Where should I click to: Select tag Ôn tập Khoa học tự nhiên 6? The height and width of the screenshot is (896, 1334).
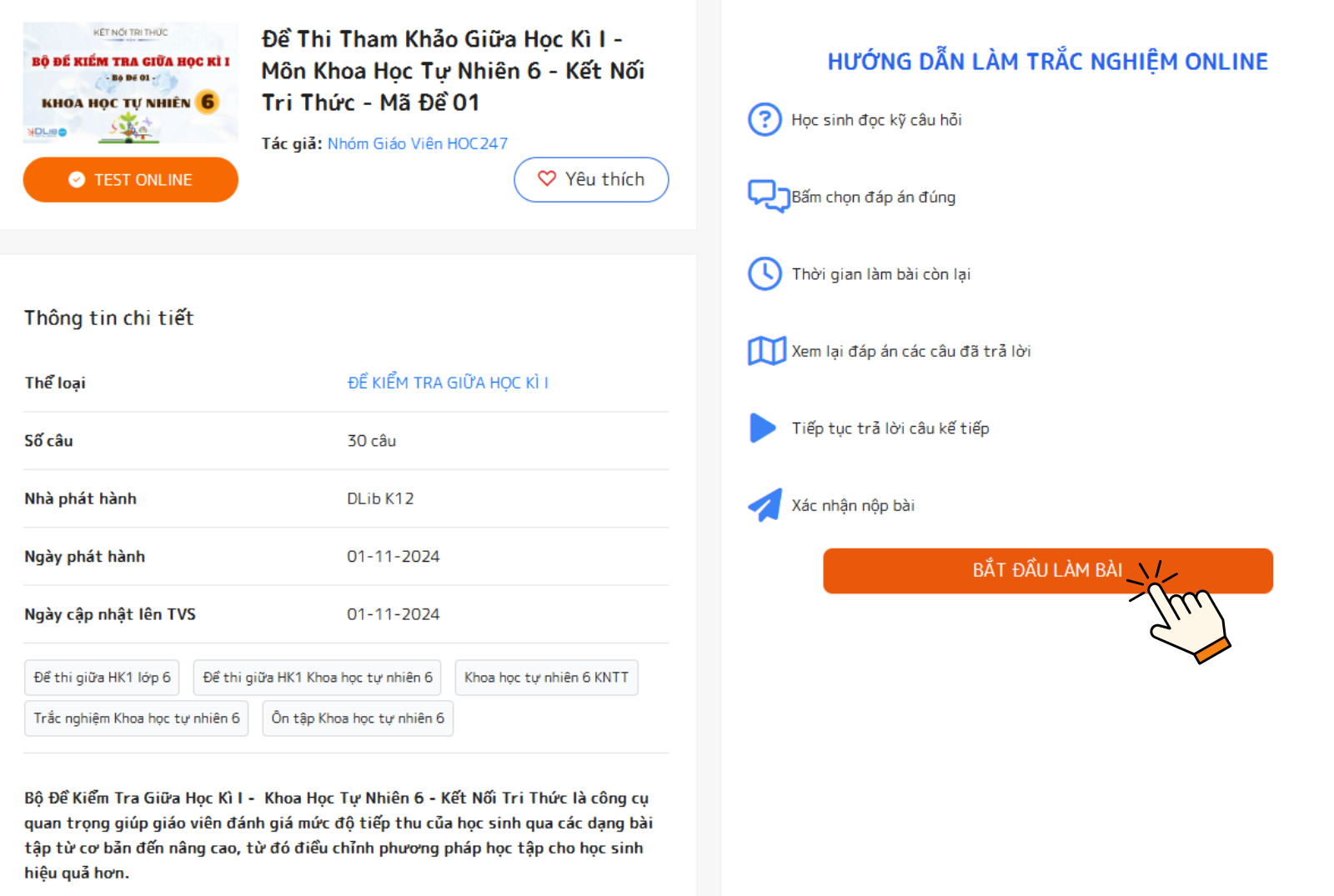(358, 718)
